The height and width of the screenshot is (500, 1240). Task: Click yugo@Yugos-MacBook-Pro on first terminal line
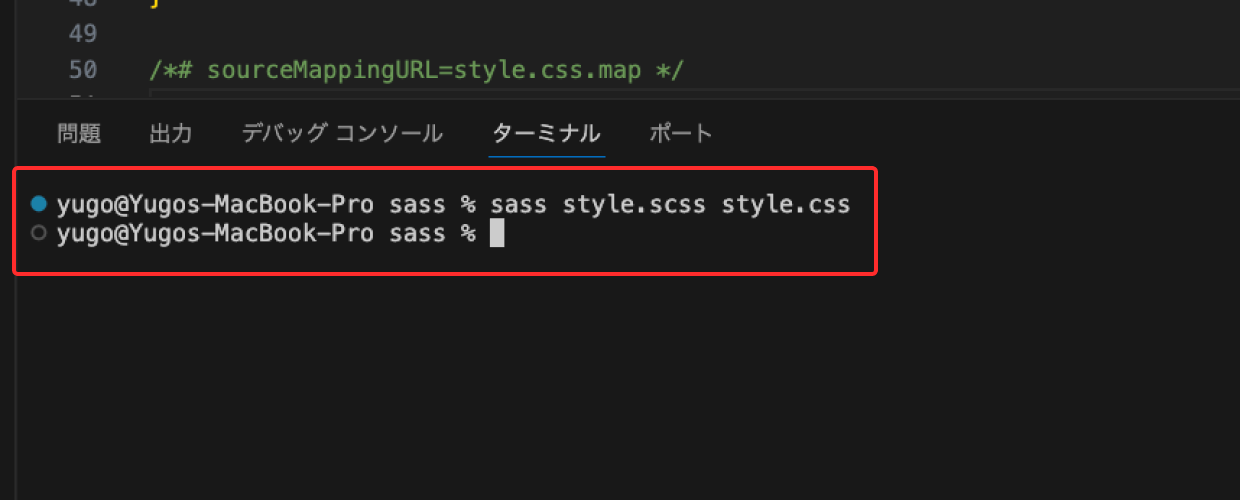(x=215, y=205)
